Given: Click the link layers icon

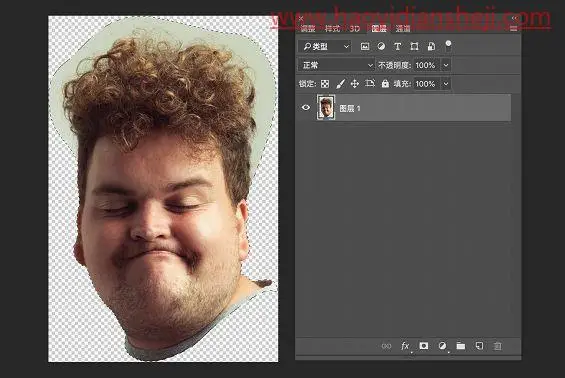Looking at the screenshot, I should coord(386,346).
